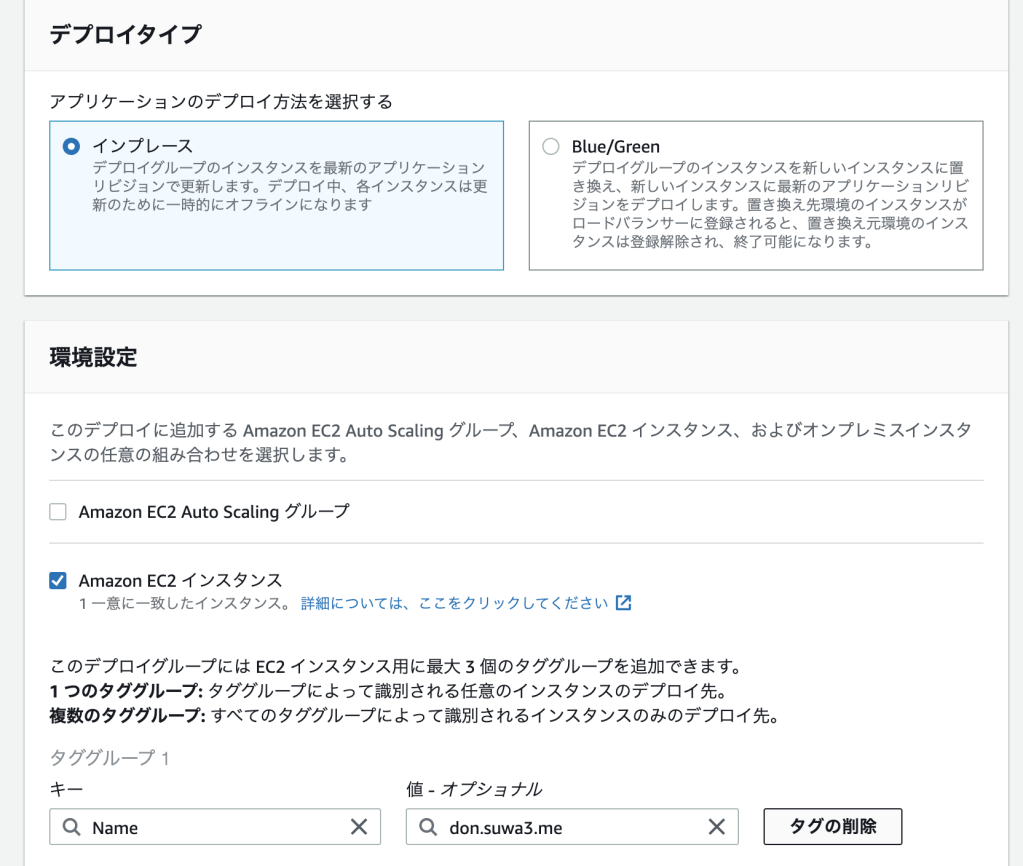Click the タググループ 1 heading
Image resolution: width=1023 pixels, height=866 pixels.
pos(110,758)
